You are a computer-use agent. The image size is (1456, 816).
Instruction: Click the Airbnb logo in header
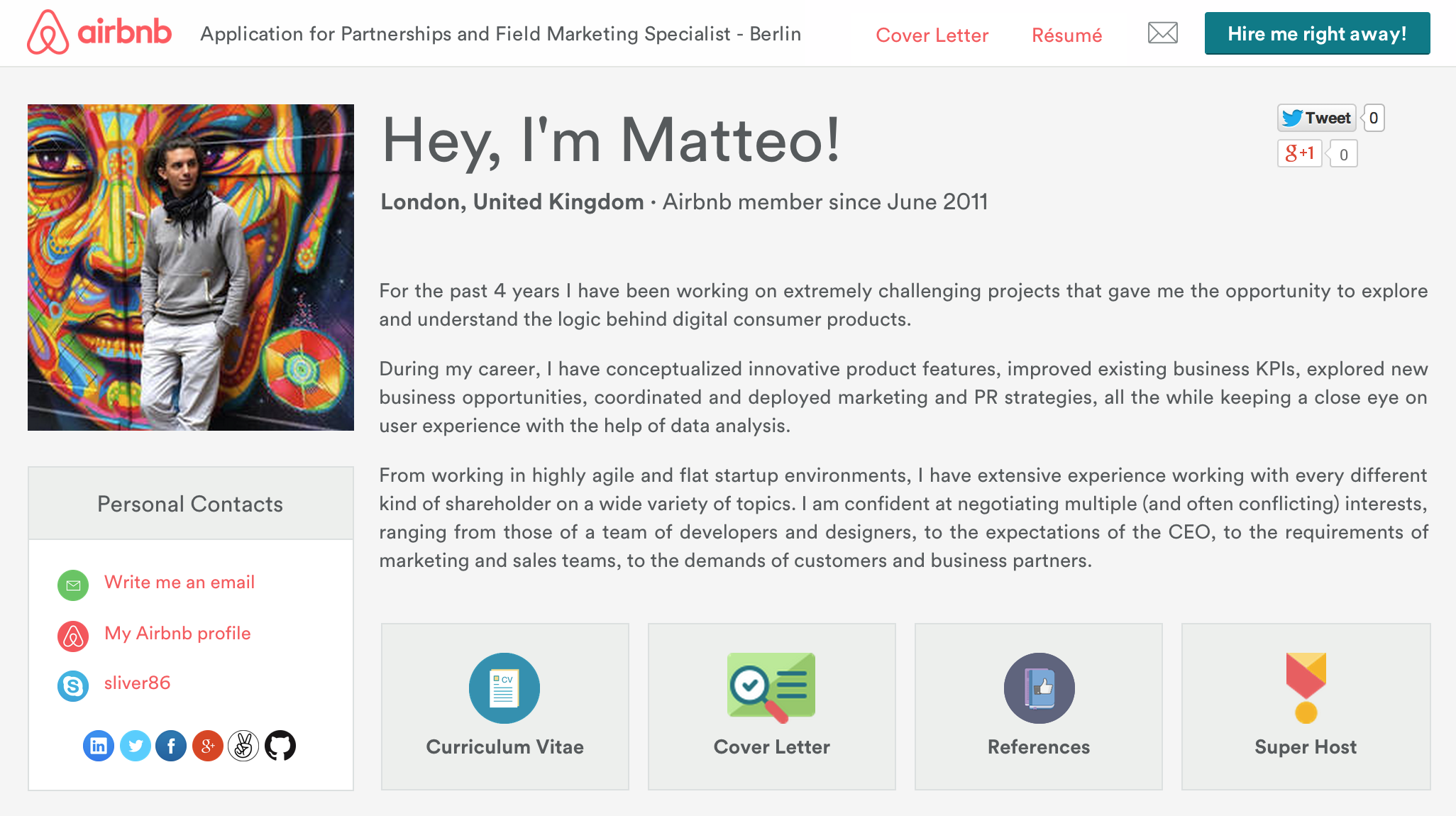[99, 32]
